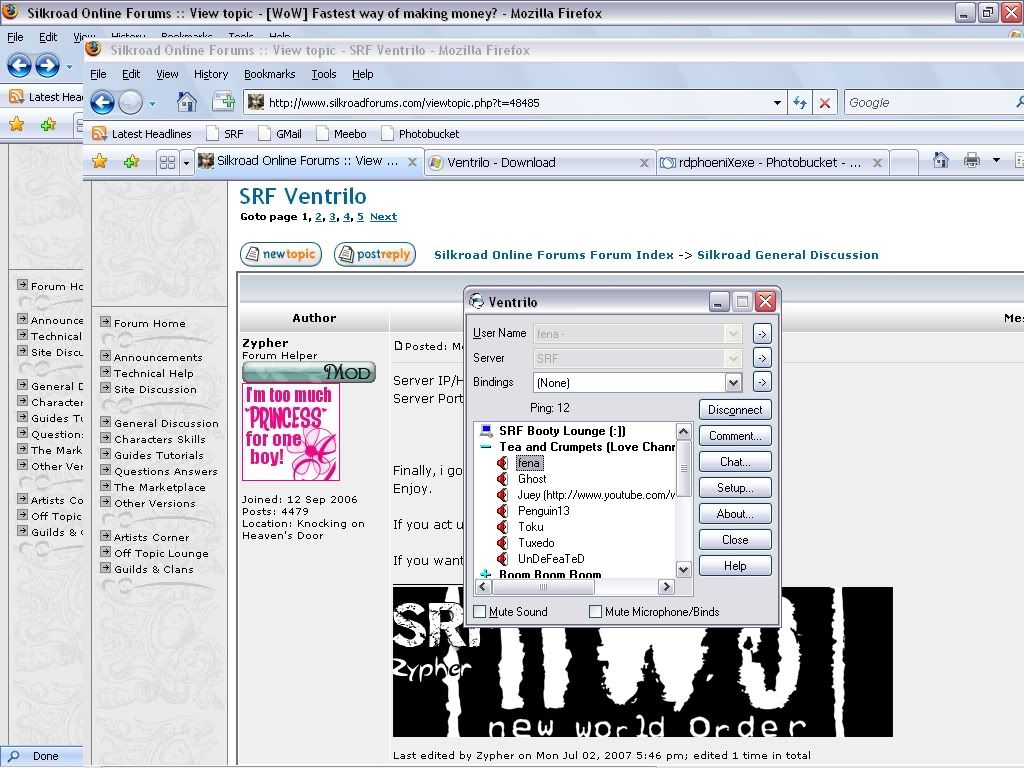
Task: Open the back-history dropdown arrow in front window
Action: click(152, 103)
